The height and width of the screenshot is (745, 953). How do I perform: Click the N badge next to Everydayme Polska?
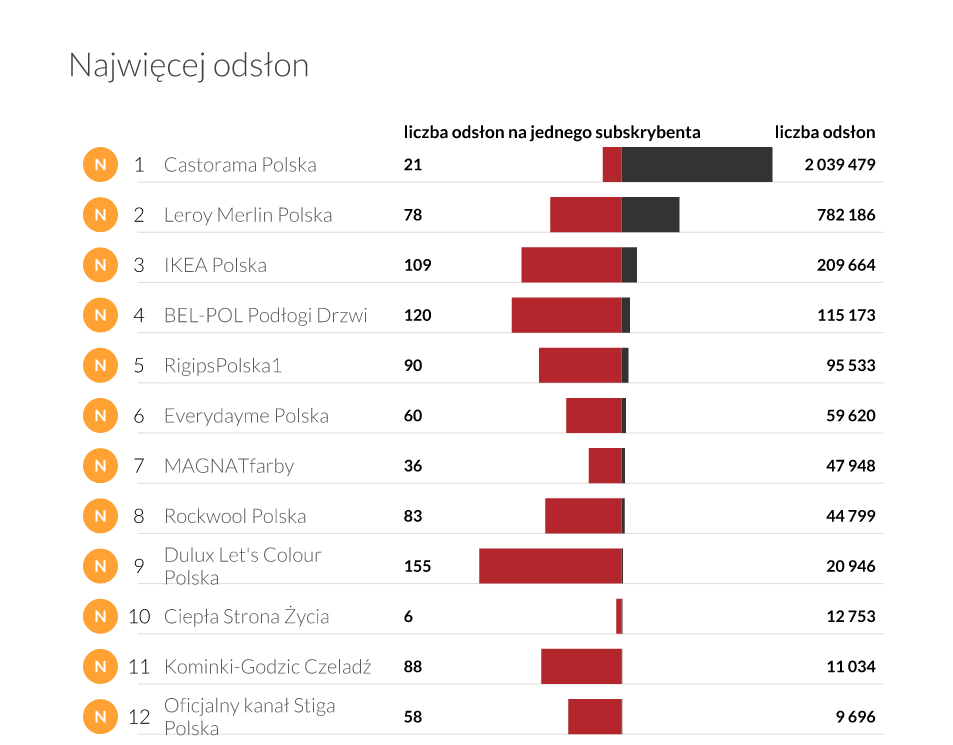pos(100,415)
